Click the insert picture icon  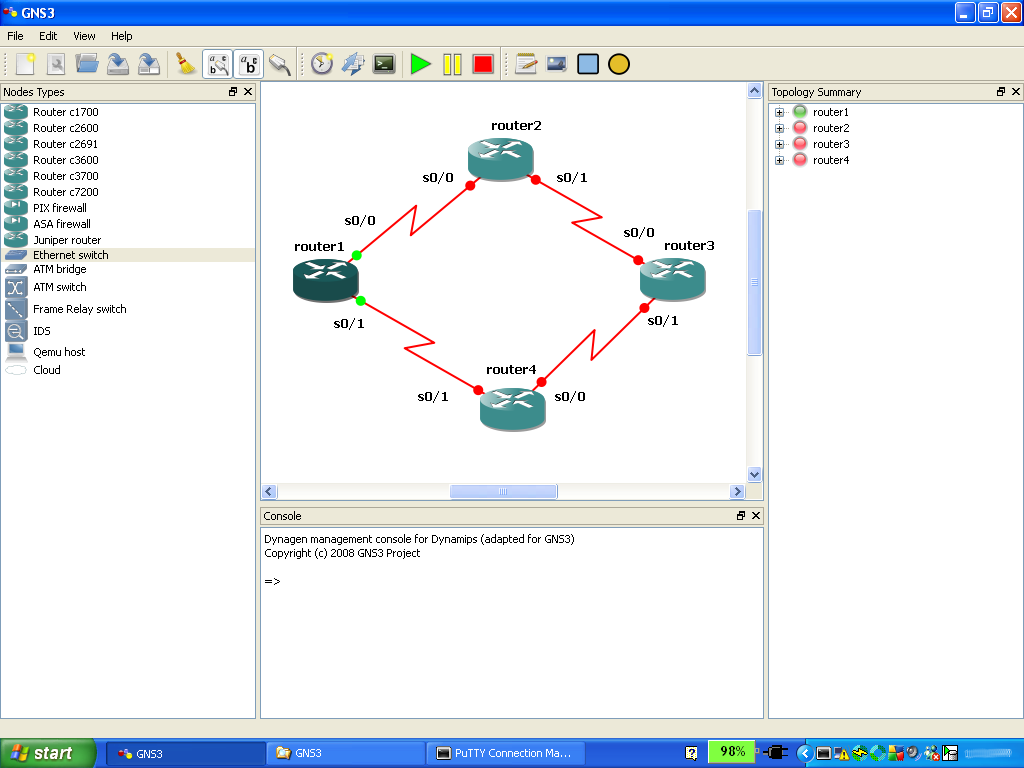557,64
